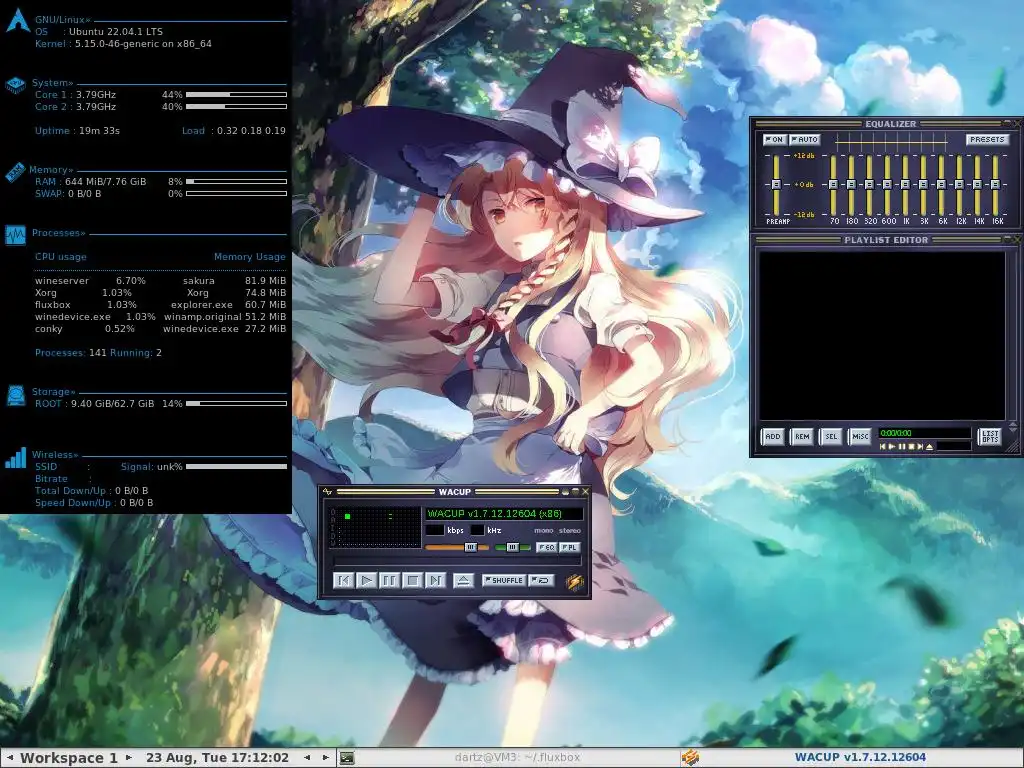
Task: Toggle the EQ window button in WACUP
Action: point(546,547)
